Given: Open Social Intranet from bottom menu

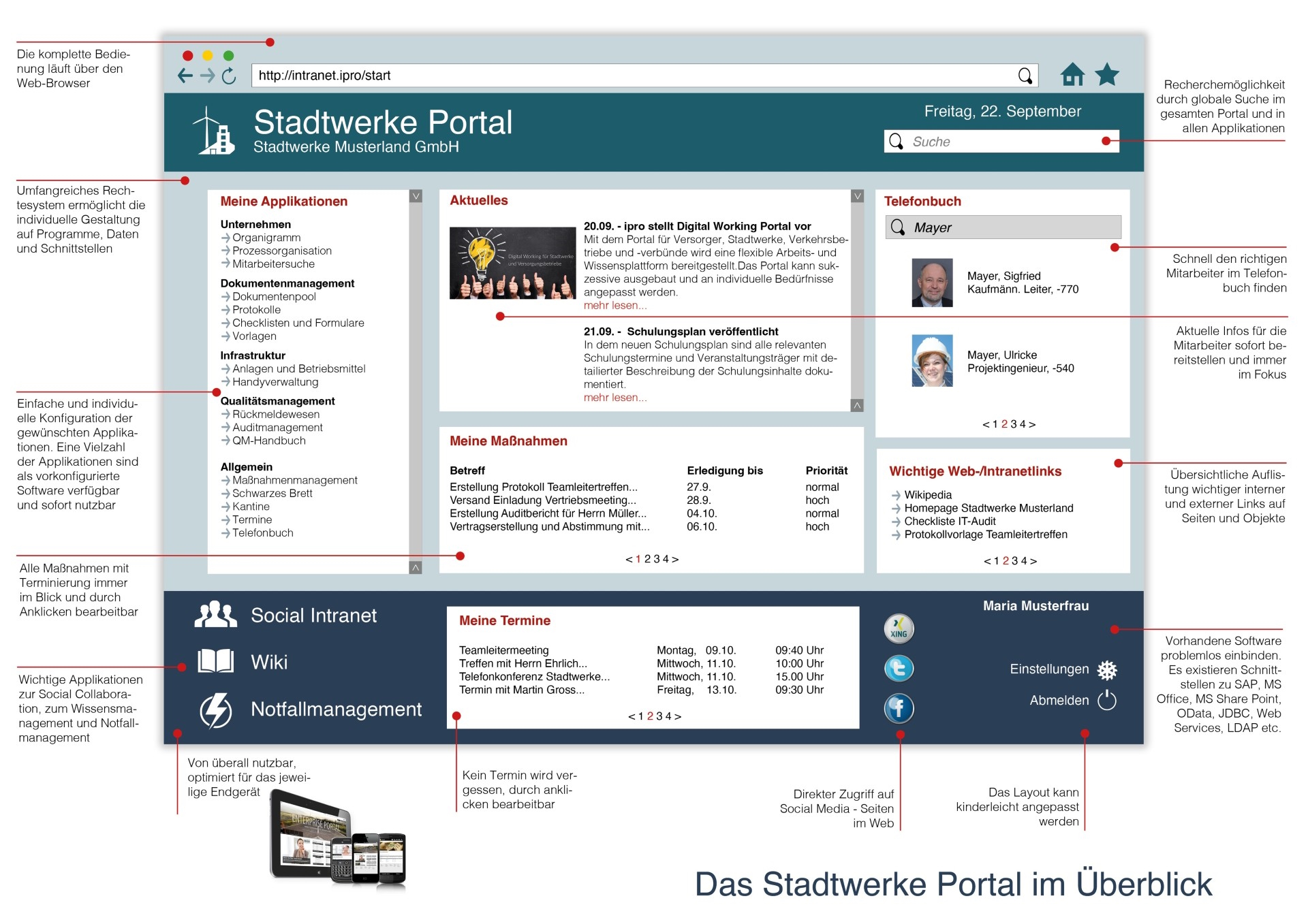Looking at the screenshot, I should [313, 616].
